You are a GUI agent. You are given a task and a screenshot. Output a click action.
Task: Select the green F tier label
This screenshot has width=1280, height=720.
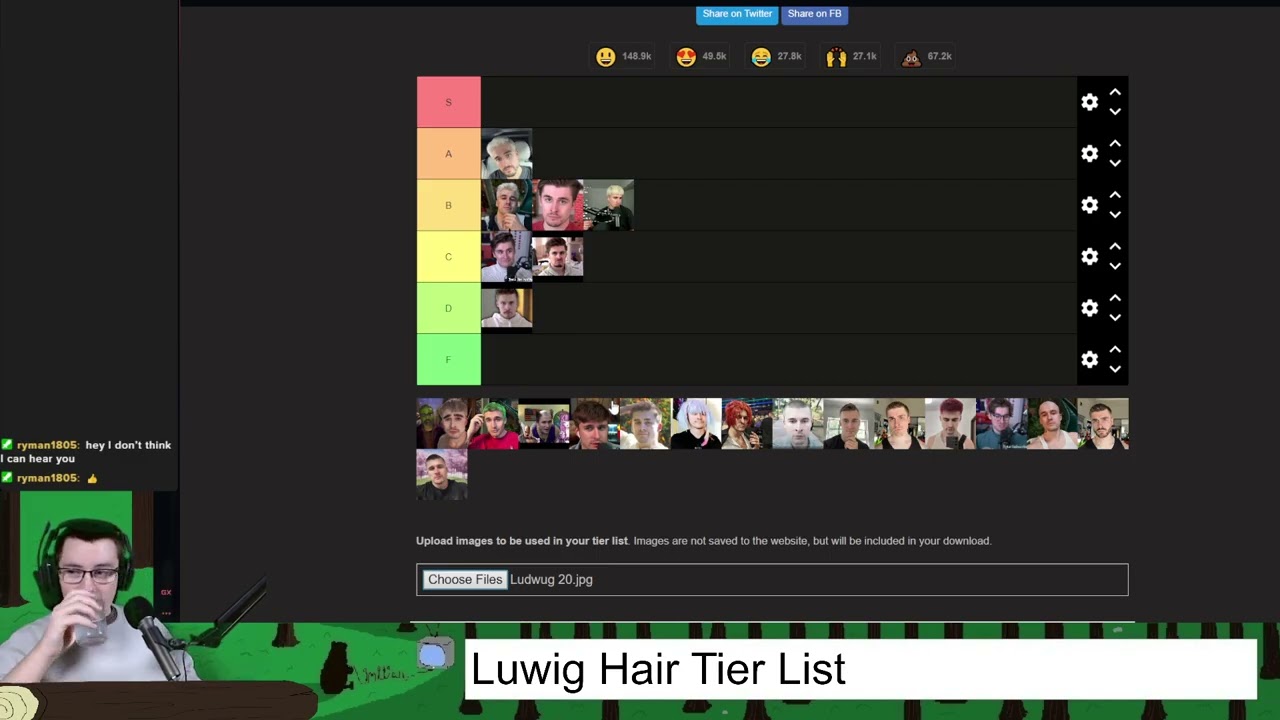tap(448, 360)
